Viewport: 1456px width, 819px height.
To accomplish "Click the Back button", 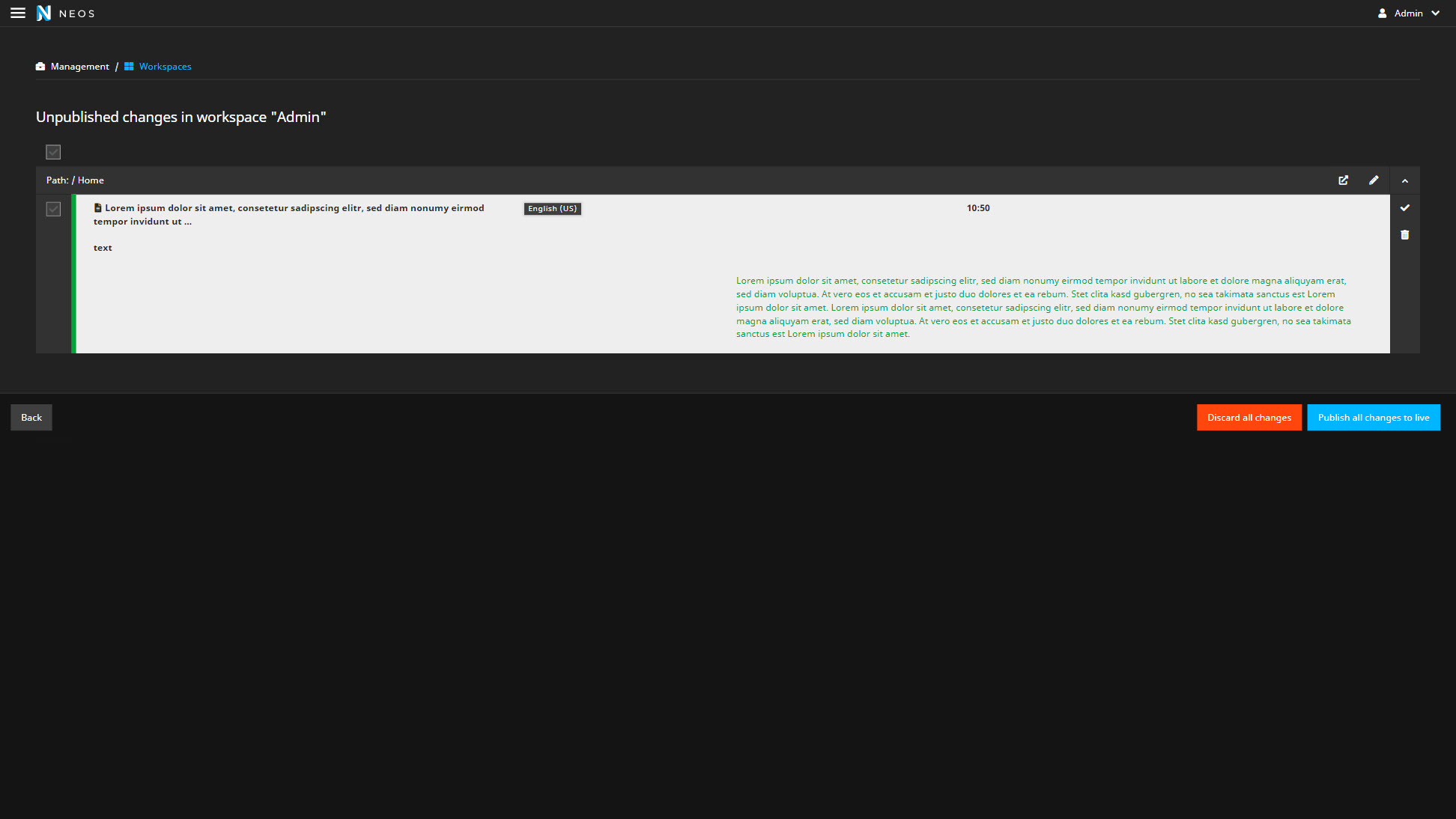I will (x=31, y=418).
